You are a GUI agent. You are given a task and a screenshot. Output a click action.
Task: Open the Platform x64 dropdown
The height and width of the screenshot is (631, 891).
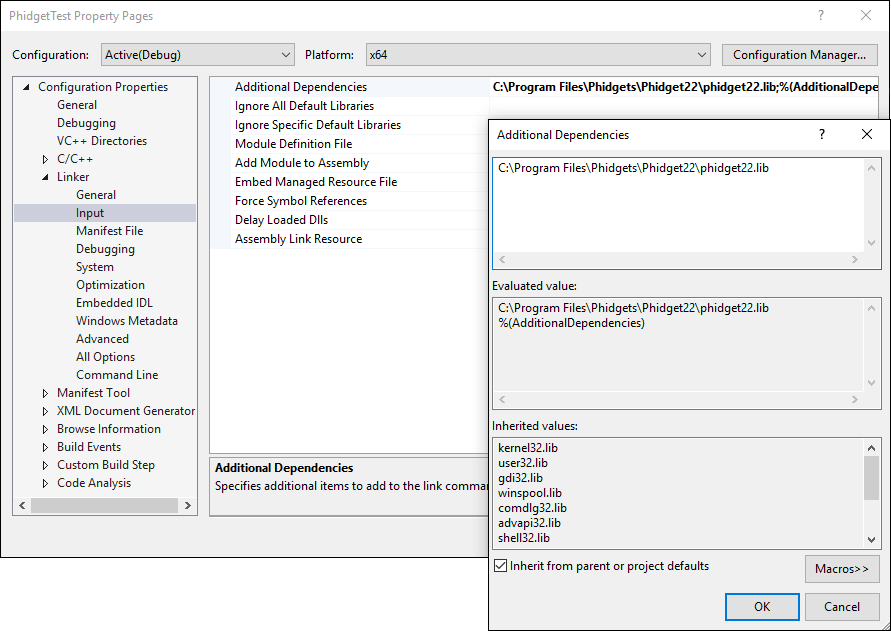pos(538,55)
